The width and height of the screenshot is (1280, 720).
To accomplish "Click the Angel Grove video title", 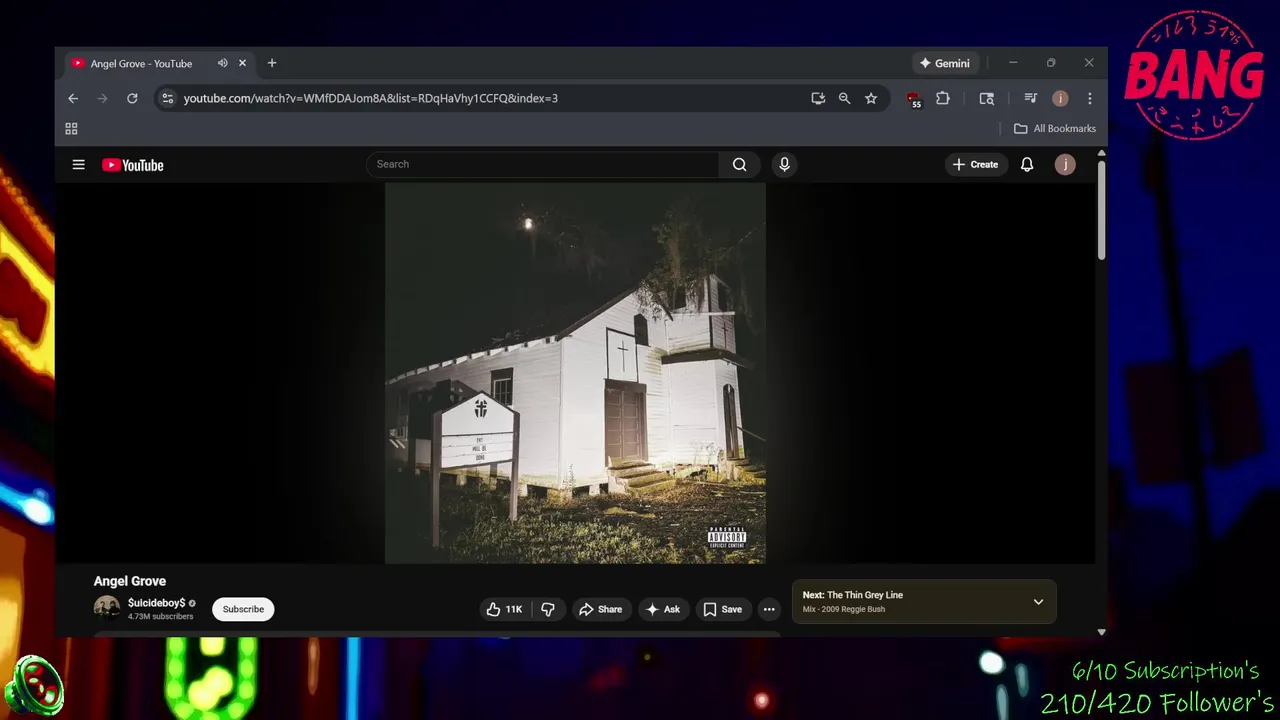I will click(x=130, y=581).
